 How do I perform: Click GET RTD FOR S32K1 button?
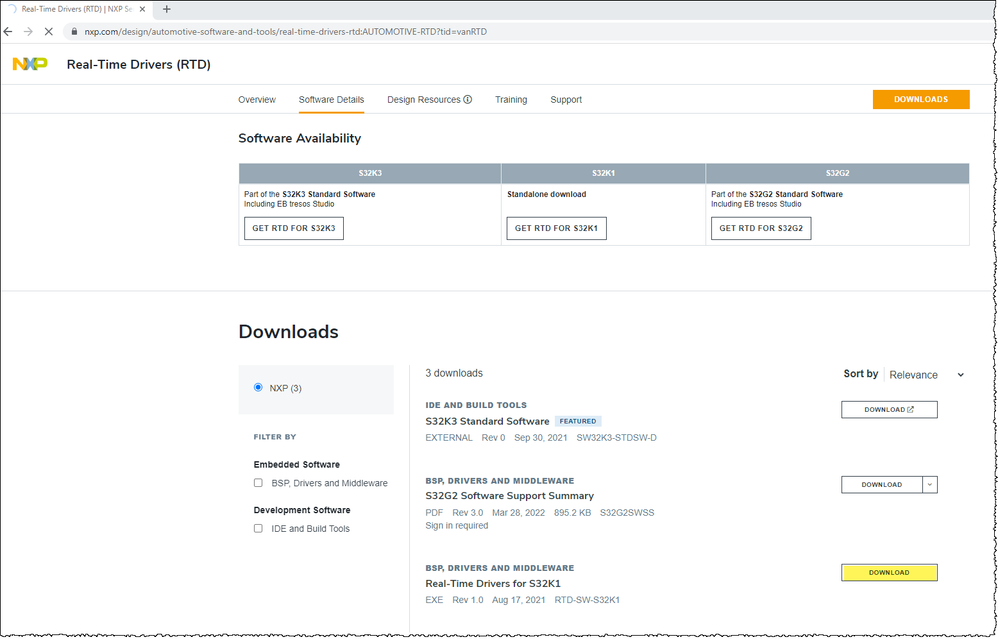click(x=556, y=228)
